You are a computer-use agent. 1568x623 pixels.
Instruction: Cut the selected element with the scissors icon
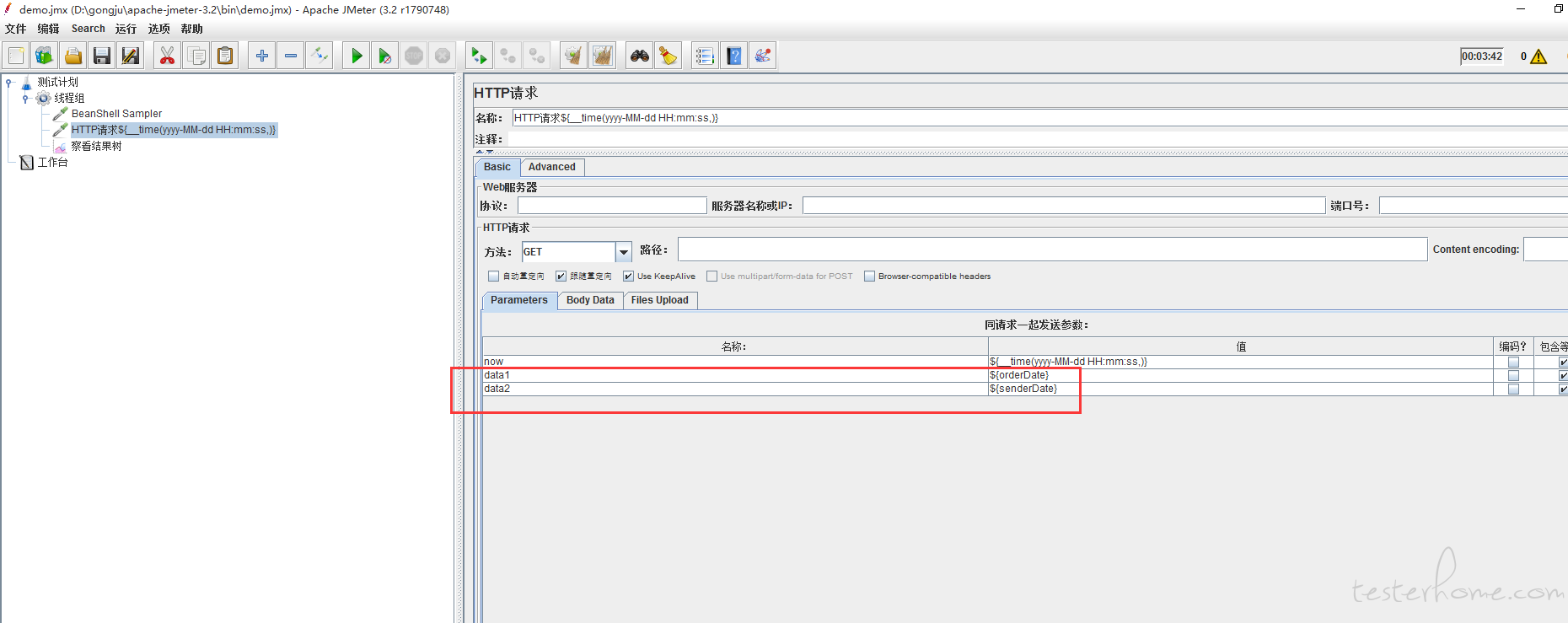point(167,56)
